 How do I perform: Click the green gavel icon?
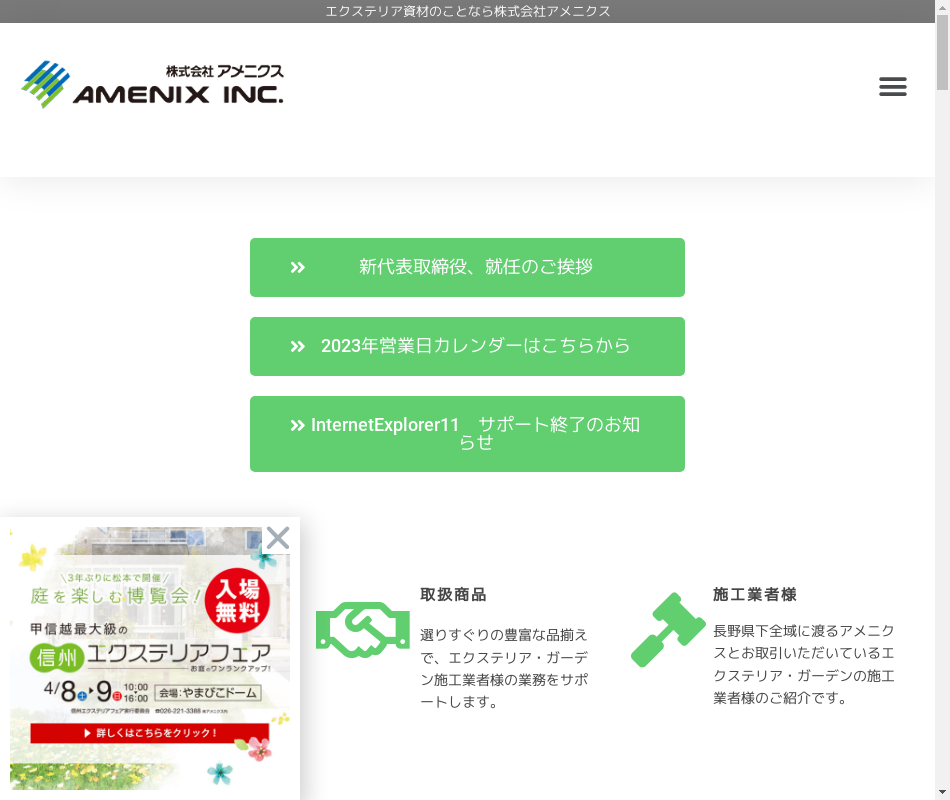pos(667,629)
